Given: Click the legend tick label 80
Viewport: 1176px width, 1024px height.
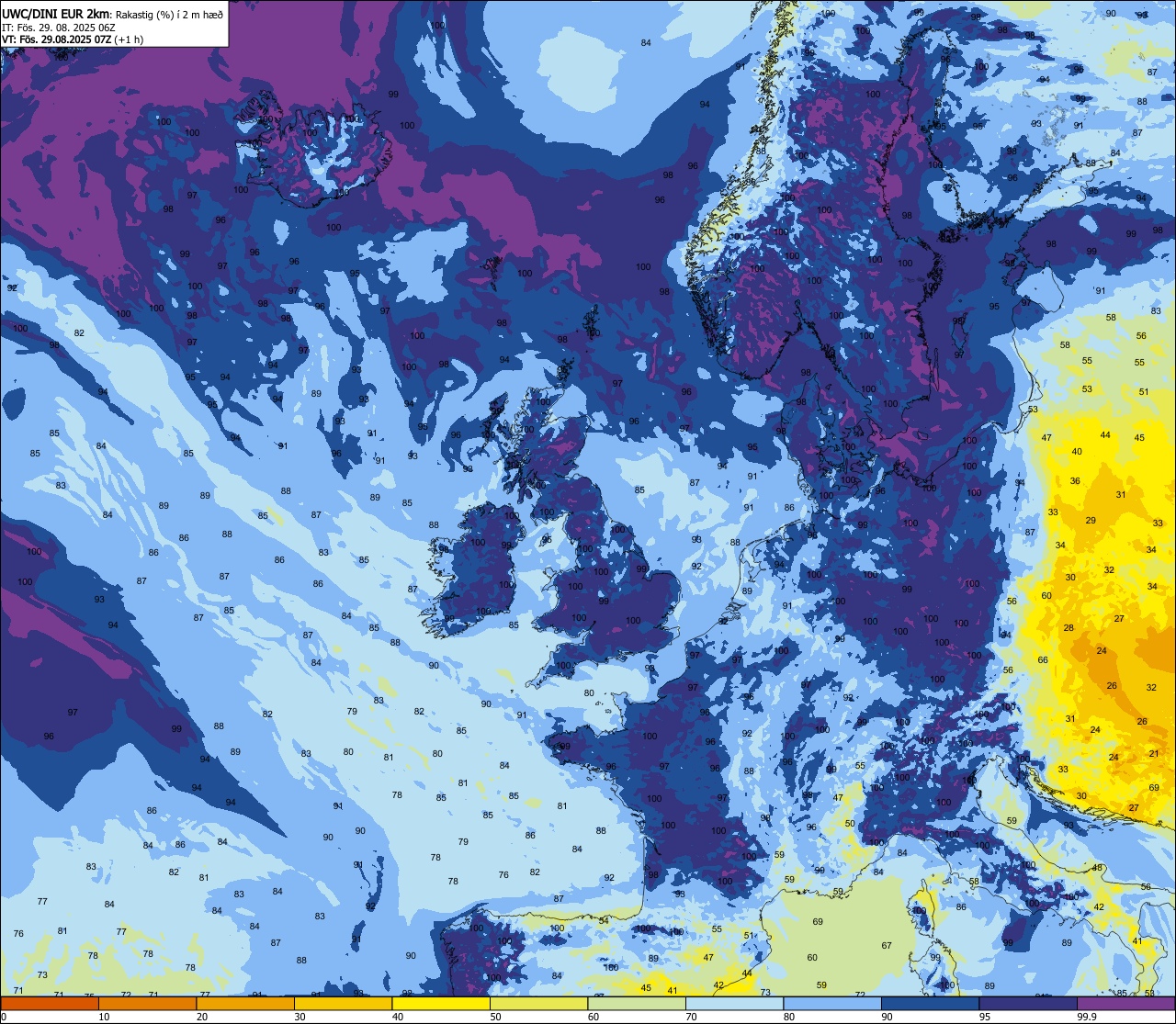Looking at the screenshot, I should click(789, 1017).
